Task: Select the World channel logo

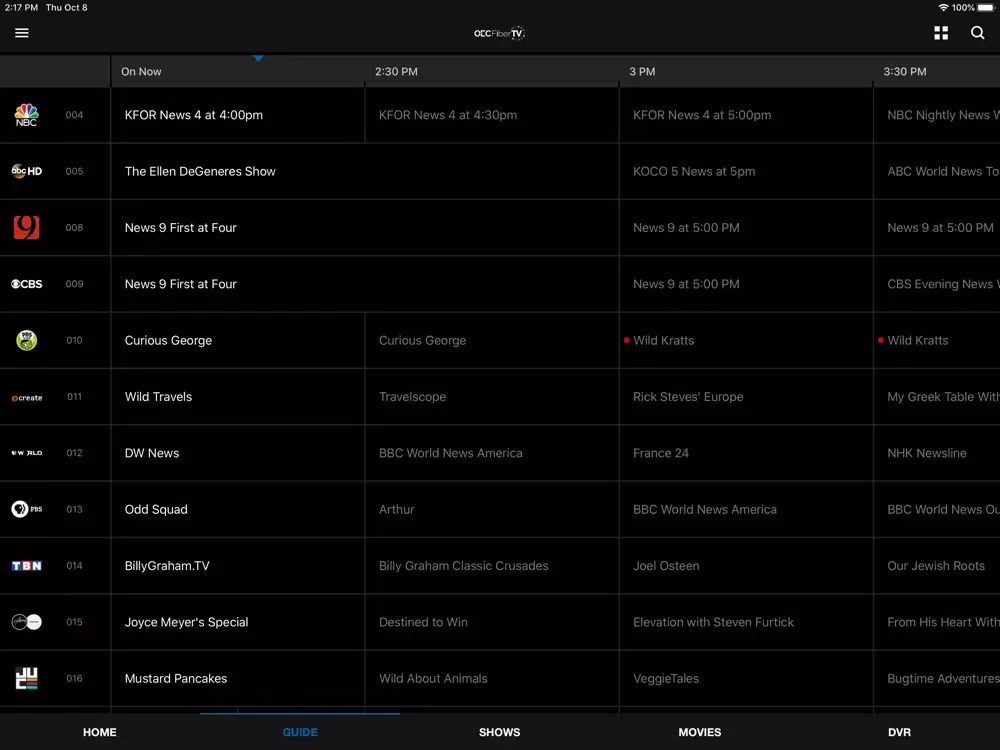Action: 26,453
